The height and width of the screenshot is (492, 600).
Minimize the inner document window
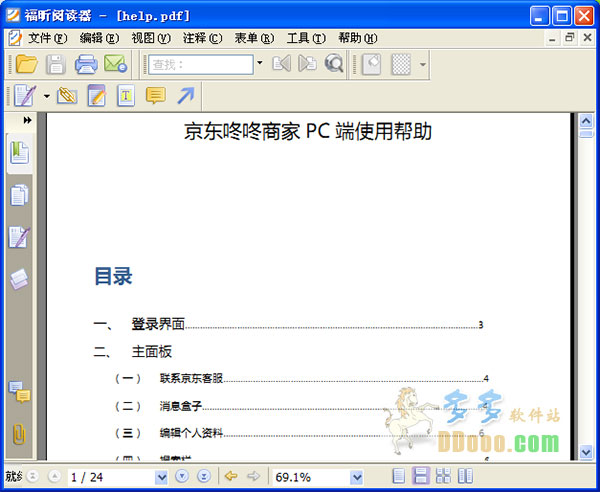tap(552, 38)
